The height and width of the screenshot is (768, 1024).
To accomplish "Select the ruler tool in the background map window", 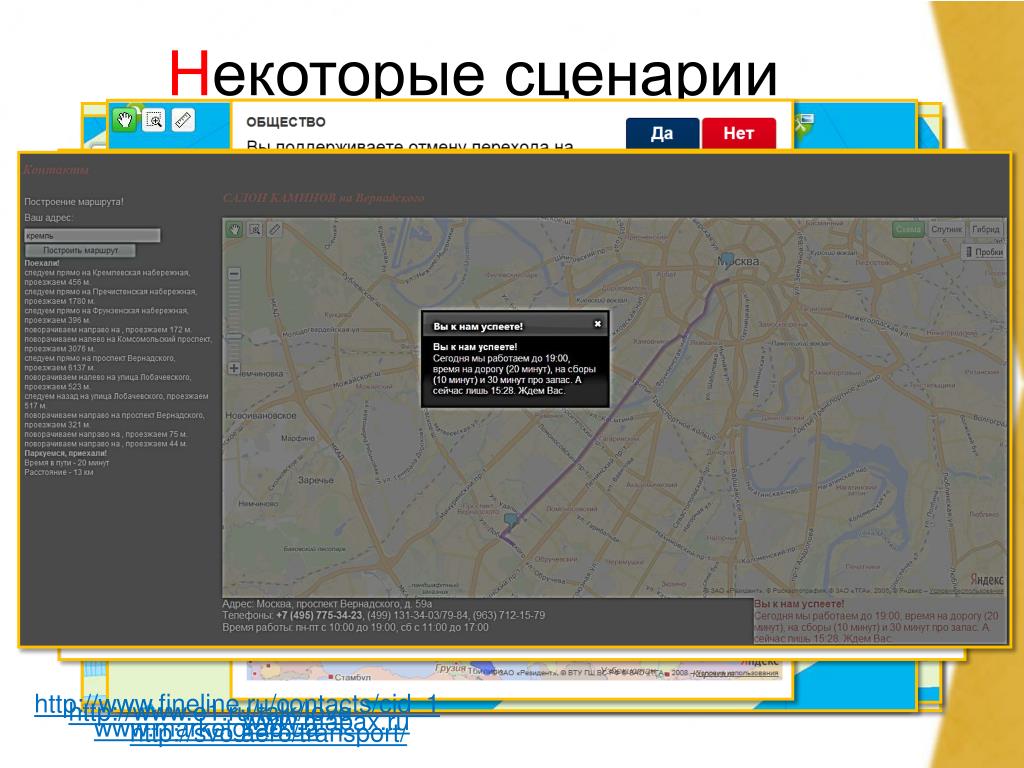I will coord(183,120).
